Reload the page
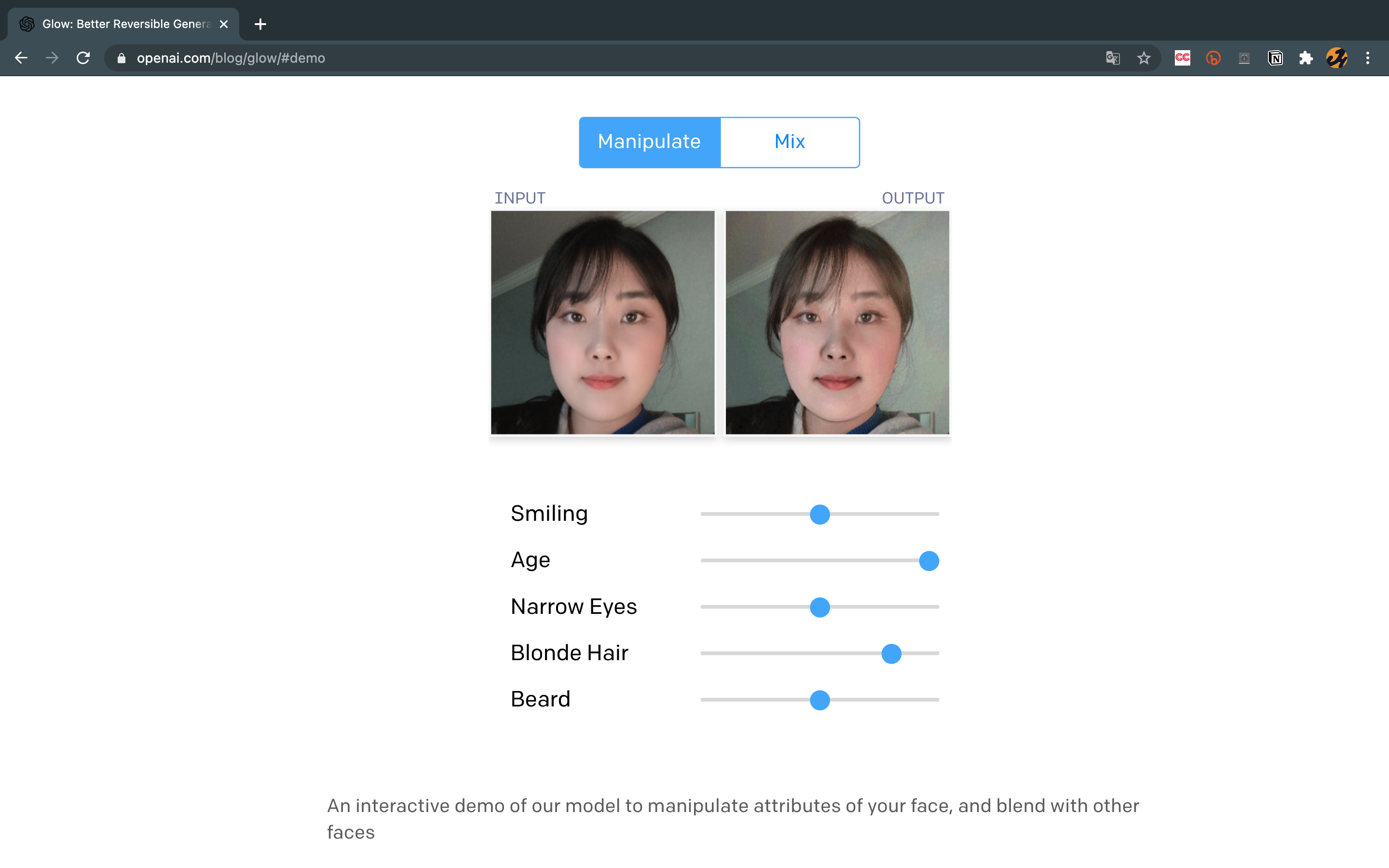 (83, 58)
